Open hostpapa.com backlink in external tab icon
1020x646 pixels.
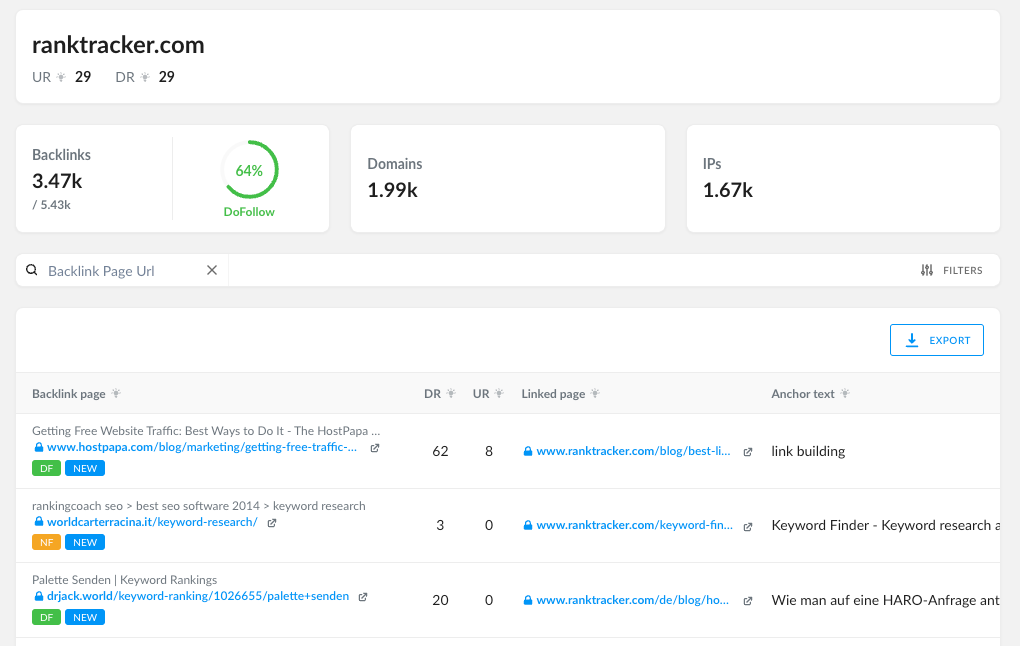(375, 448)
